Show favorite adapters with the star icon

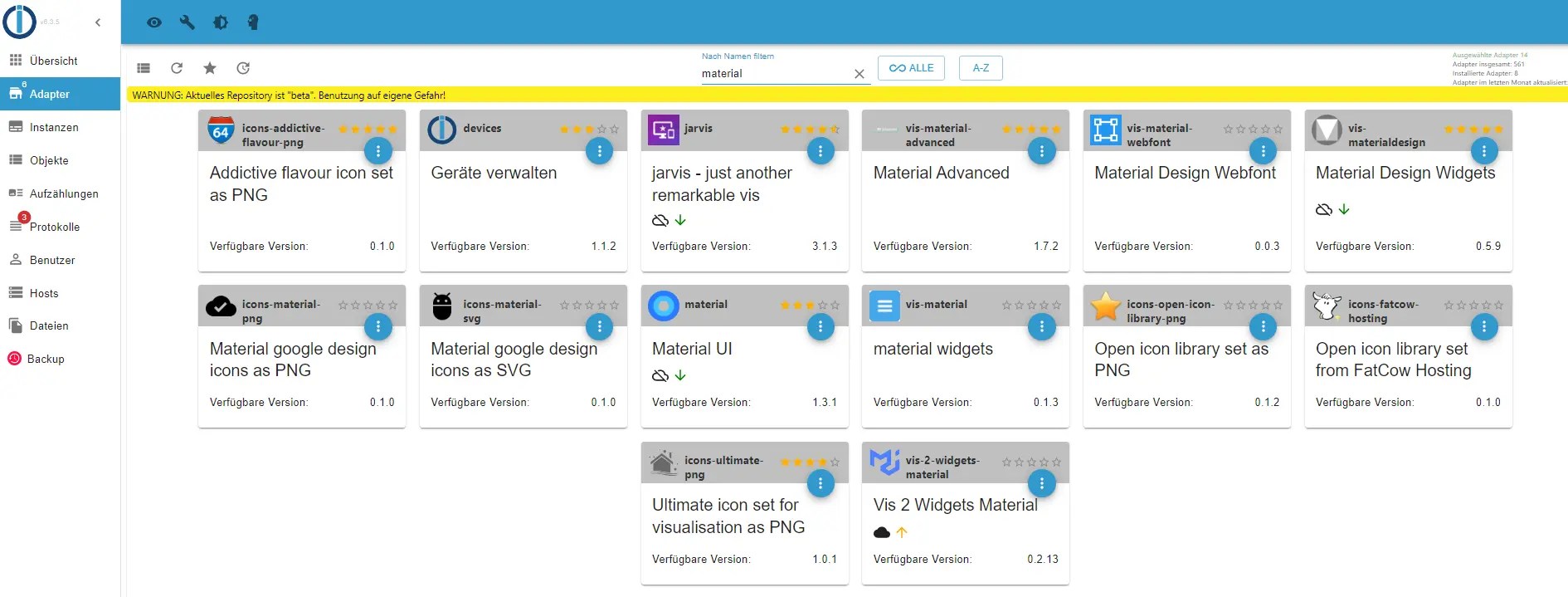pos(210,68)
